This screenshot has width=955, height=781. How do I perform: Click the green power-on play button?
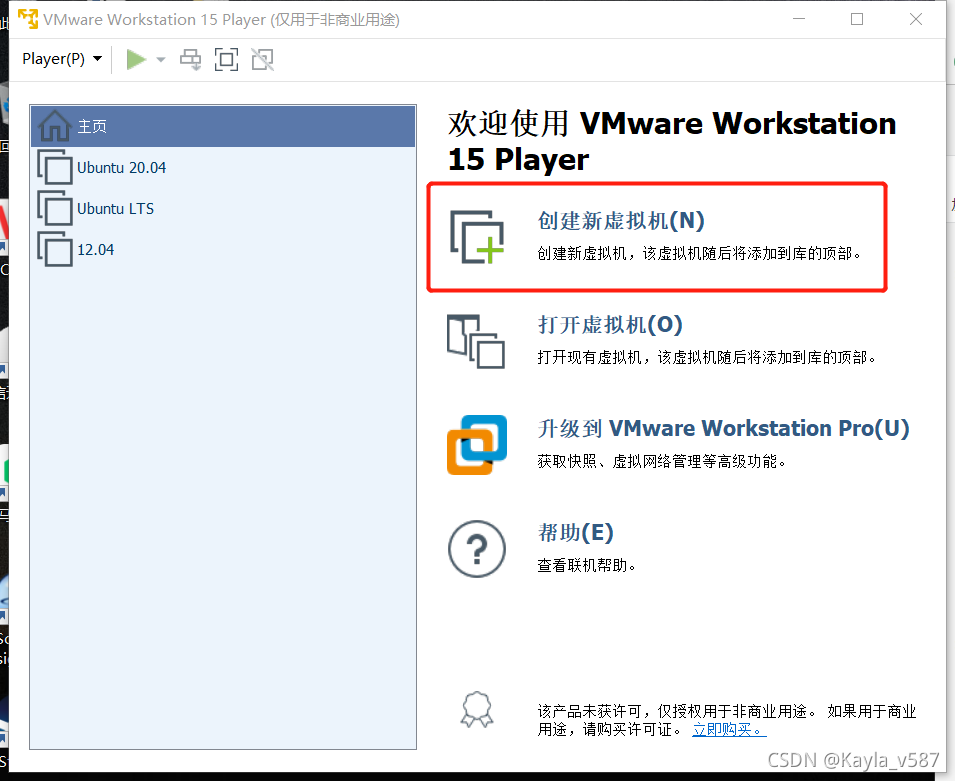point(136,60)
